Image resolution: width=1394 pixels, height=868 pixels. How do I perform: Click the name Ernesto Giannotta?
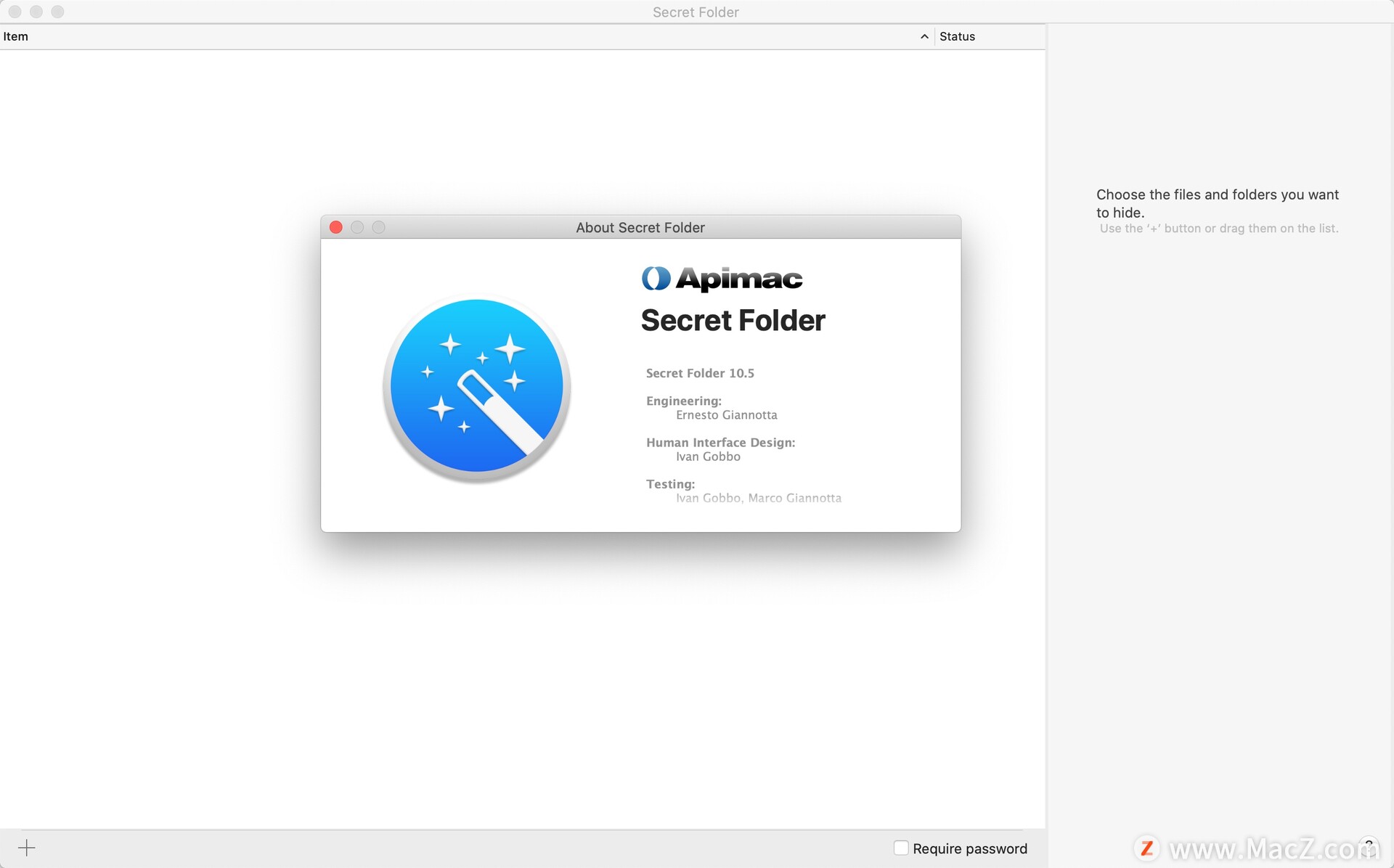727,415
